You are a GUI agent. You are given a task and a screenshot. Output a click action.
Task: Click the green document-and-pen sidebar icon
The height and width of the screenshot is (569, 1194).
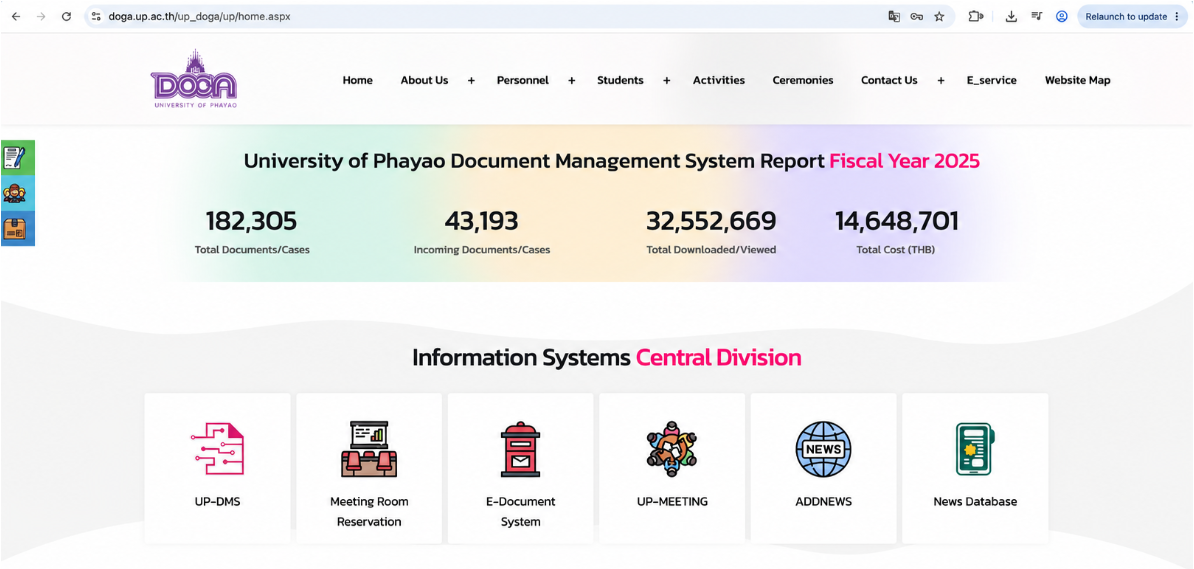coord(17,158)
